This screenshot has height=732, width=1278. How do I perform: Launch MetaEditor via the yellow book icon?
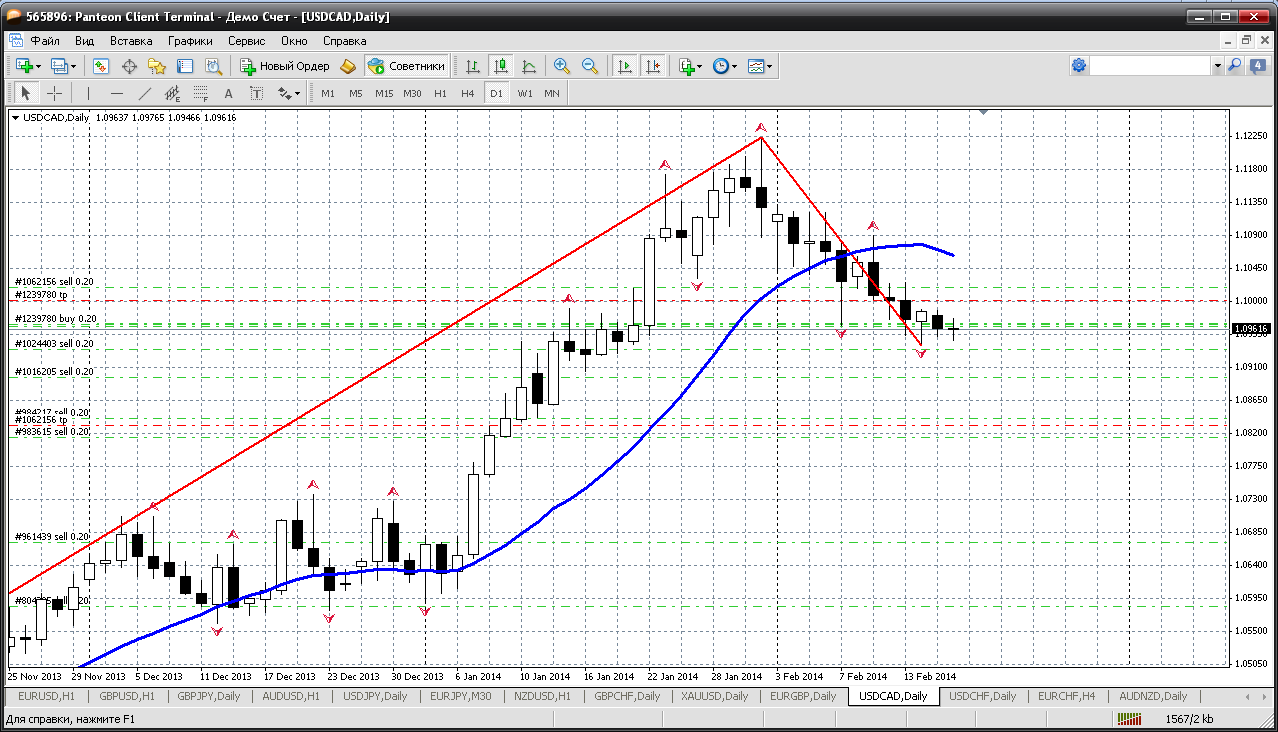pyautogui.click(x=348, y=66)
